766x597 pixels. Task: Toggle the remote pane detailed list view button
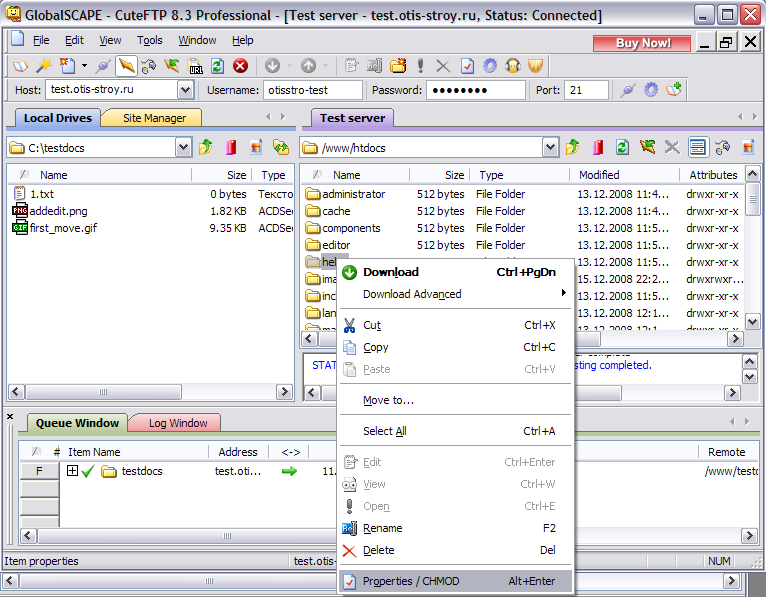pos(698,147)
